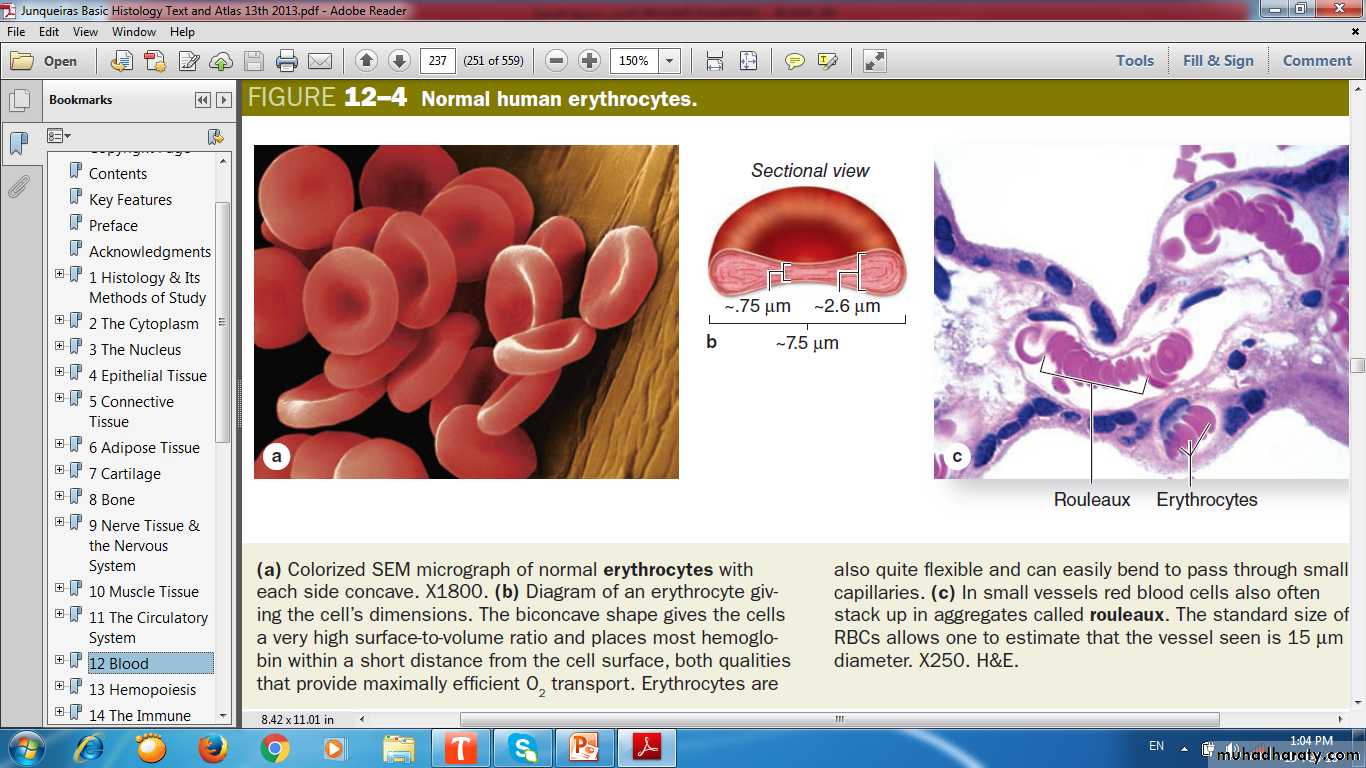
Task: Go to previous page with up arrow
Action: [366, 61]
